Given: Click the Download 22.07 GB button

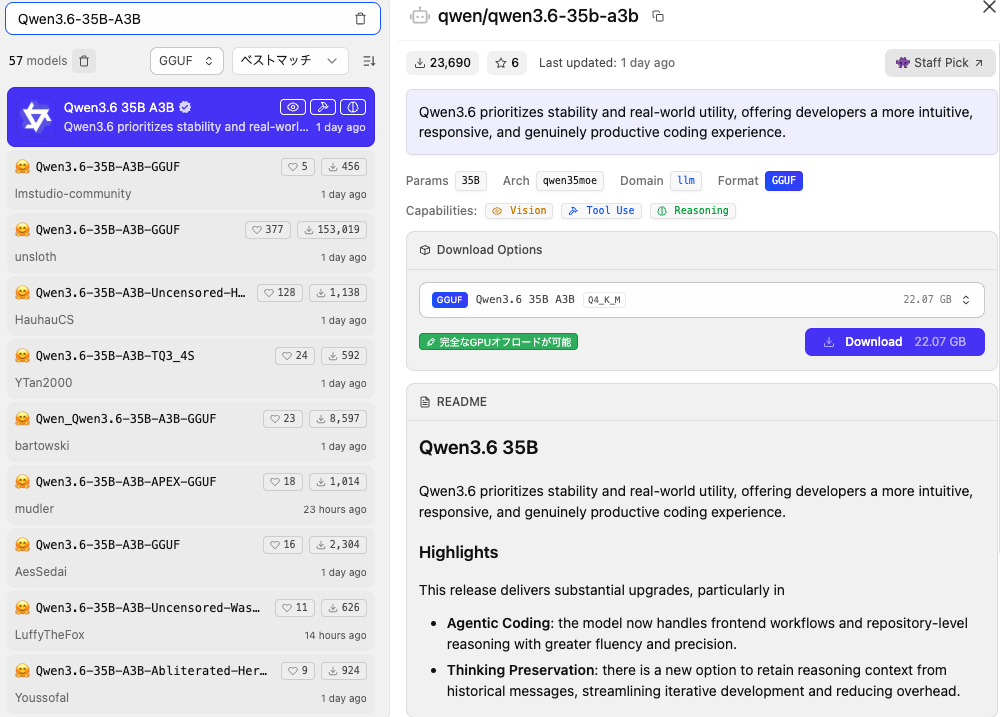Looking at the screenshot, I should (894, 342).
